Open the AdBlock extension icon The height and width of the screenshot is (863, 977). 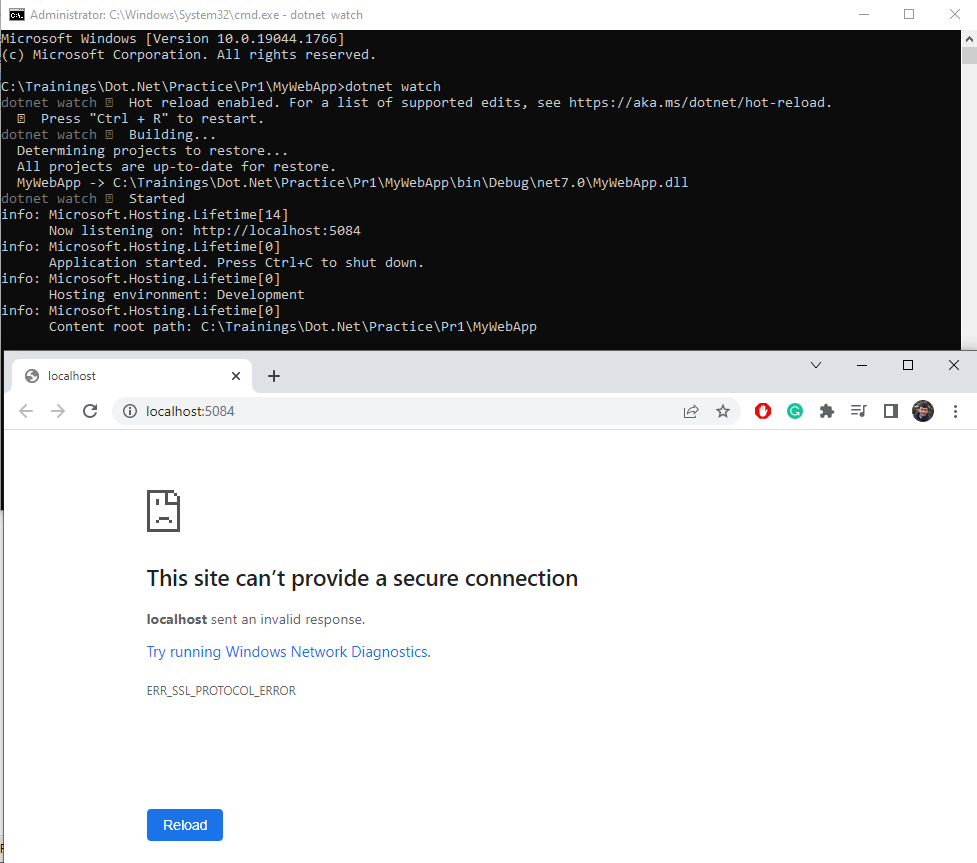coord(762,411)
